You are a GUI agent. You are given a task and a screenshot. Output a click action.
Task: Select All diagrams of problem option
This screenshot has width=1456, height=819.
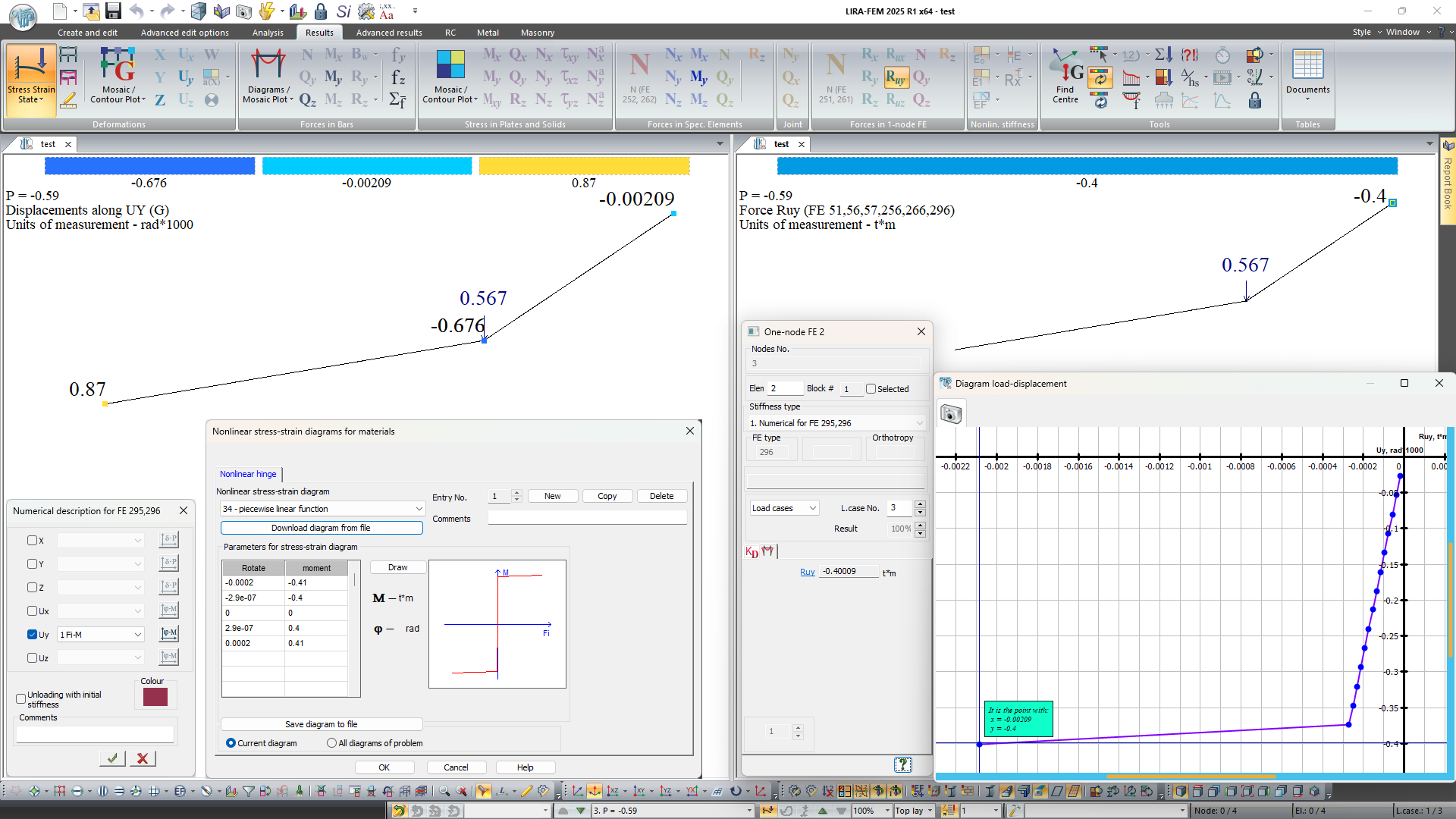[x=332, y=743]
